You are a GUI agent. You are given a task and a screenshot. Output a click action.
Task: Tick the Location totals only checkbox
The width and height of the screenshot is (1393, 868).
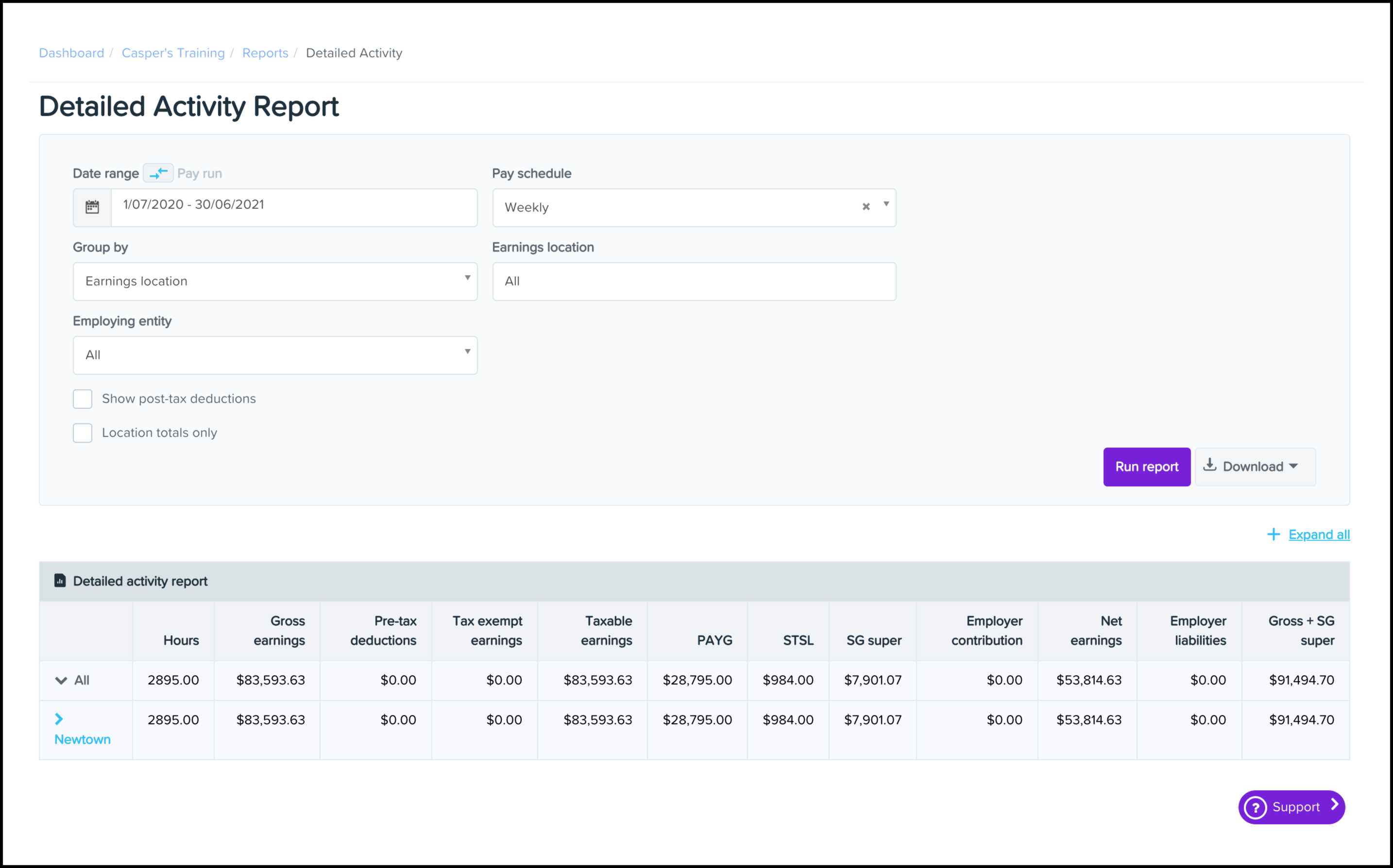(83, 433)
